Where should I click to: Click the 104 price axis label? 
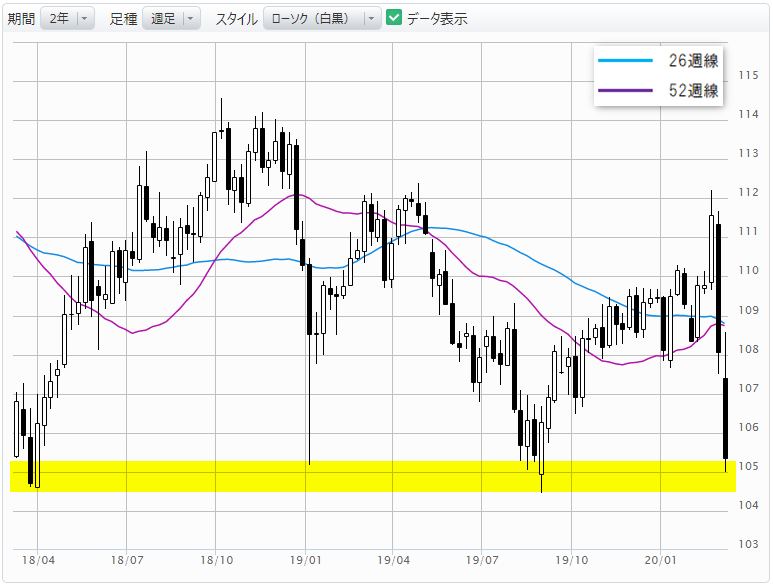[x=748, y=505]
